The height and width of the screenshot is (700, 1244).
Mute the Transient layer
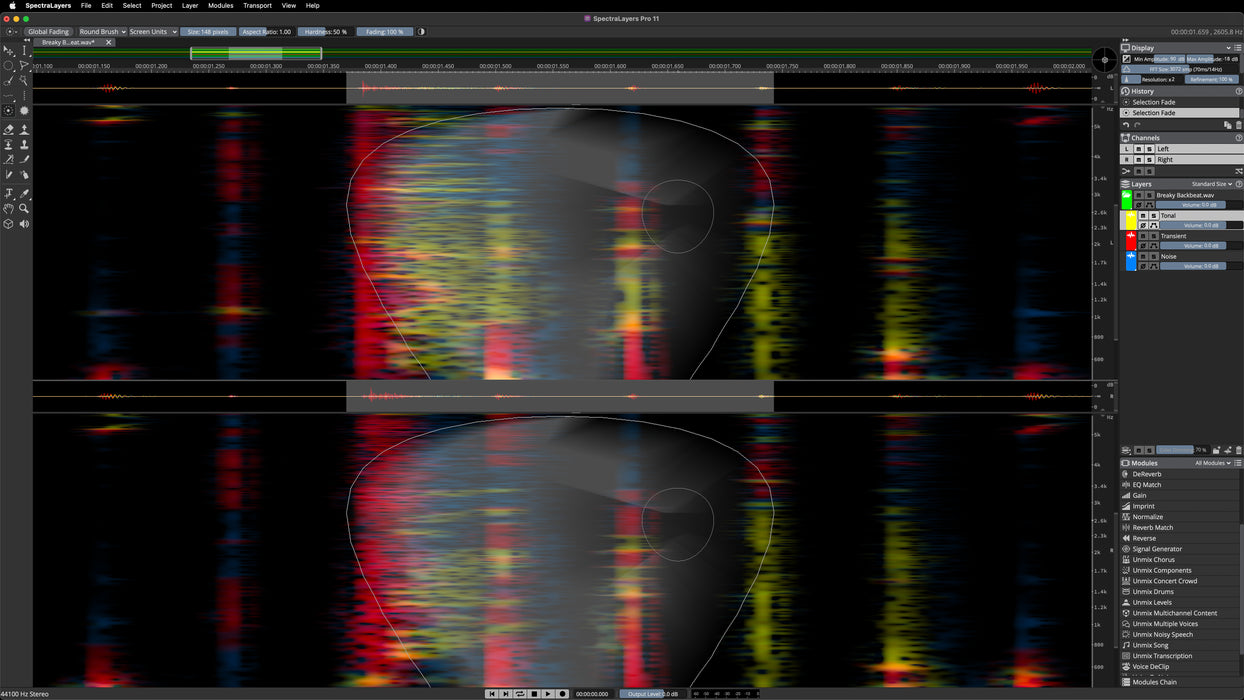[1144, 236]
